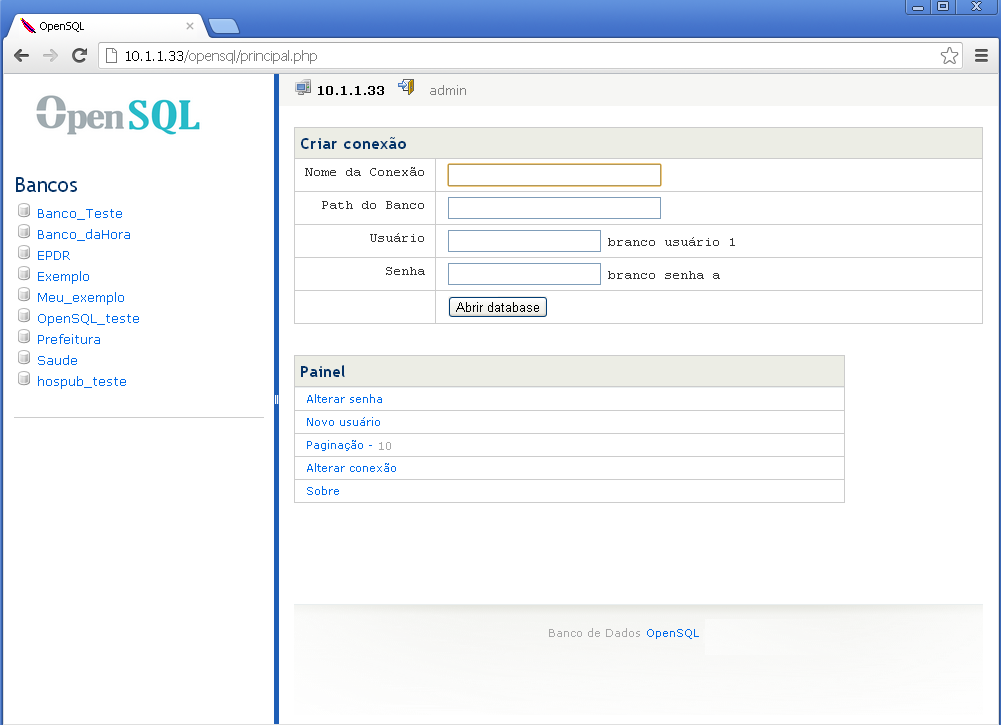The width and height of the screenshot is (1001, 725).
Task: Click the 'branco senha a' hint text
Action: [664, 276]
